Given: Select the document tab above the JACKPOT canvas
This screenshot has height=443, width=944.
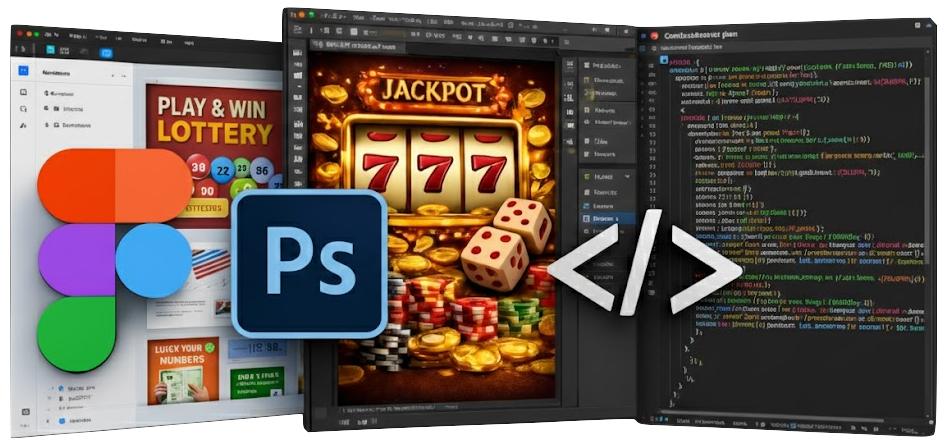Looking at the screenshot, I should [x=358, y=46].
